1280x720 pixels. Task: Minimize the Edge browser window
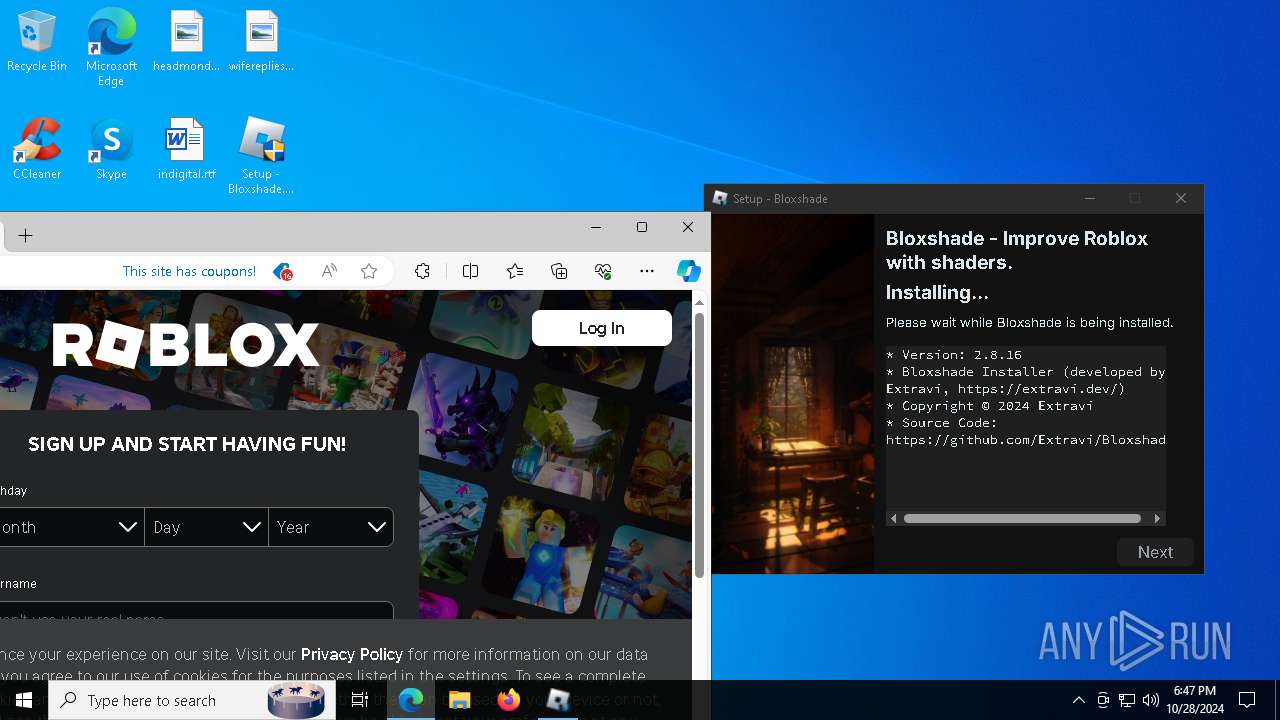coord(596,227)
